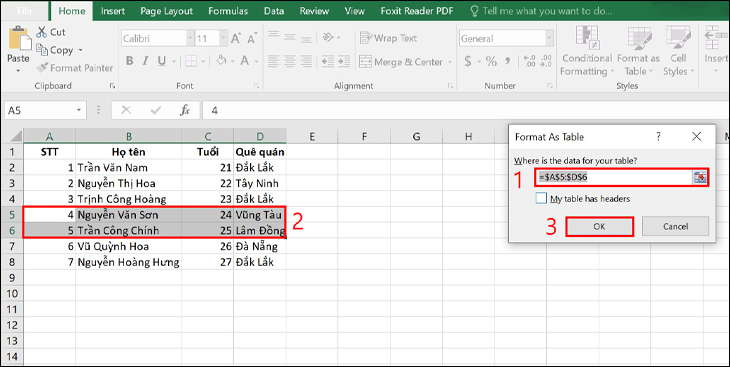Click the Insert Function fx icon

[185, 110]
